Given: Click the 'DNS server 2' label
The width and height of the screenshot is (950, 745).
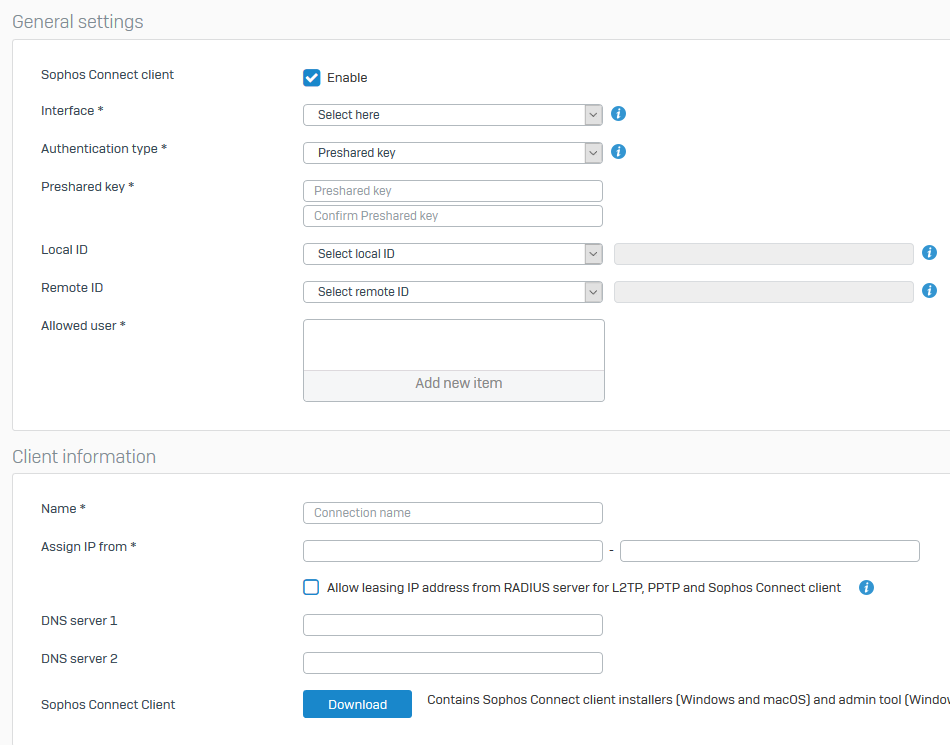Looking at the screenshot, I should (79, 658).
